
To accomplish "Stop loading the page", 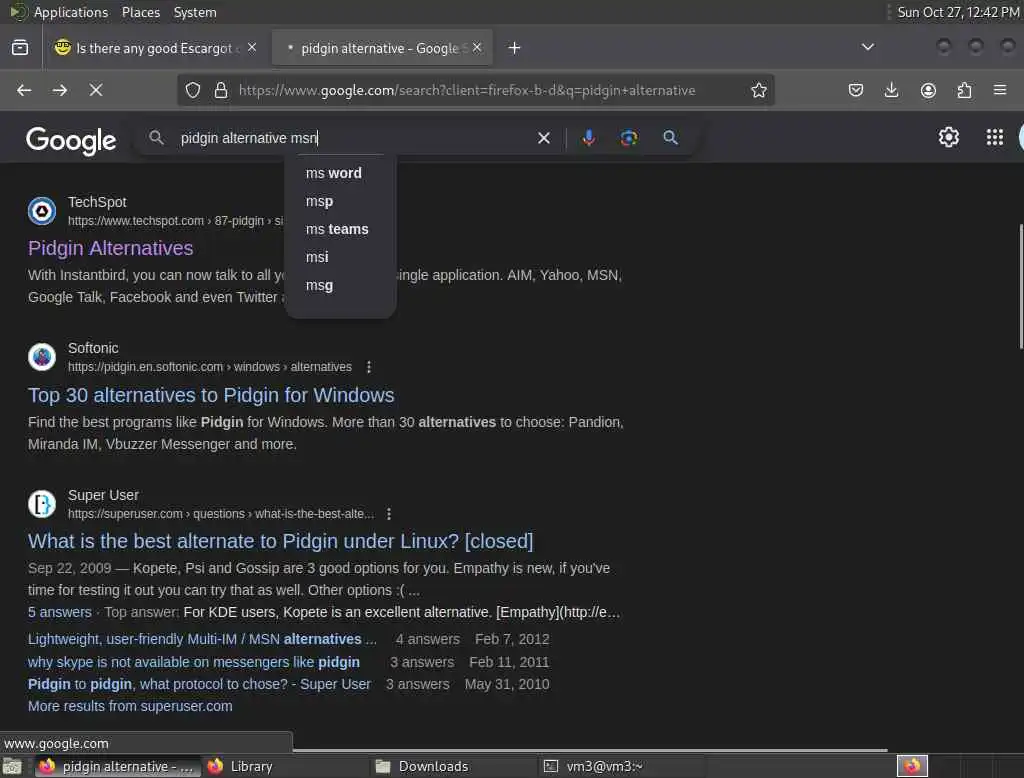I will pos(96,90).
